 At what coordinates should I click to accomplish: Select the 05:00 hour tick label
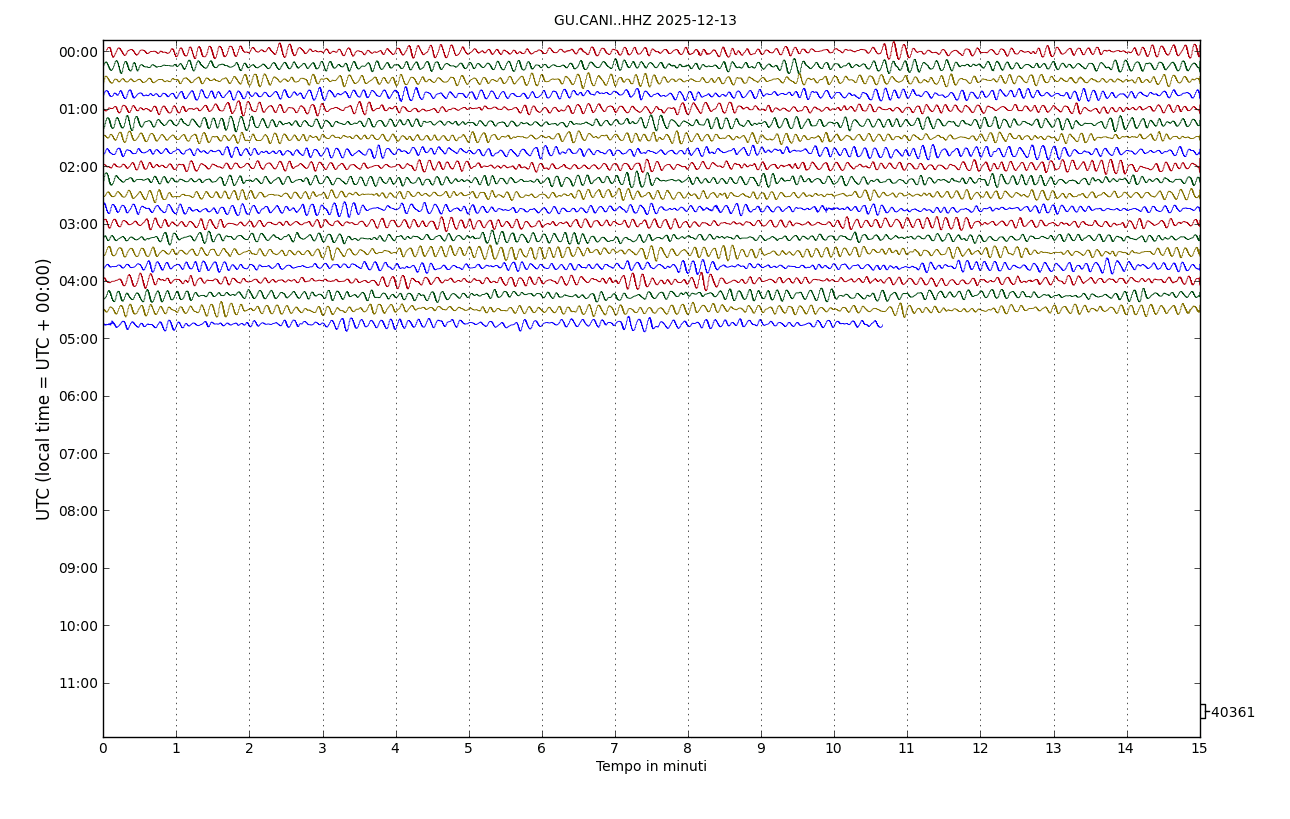(x=78, y=339)
